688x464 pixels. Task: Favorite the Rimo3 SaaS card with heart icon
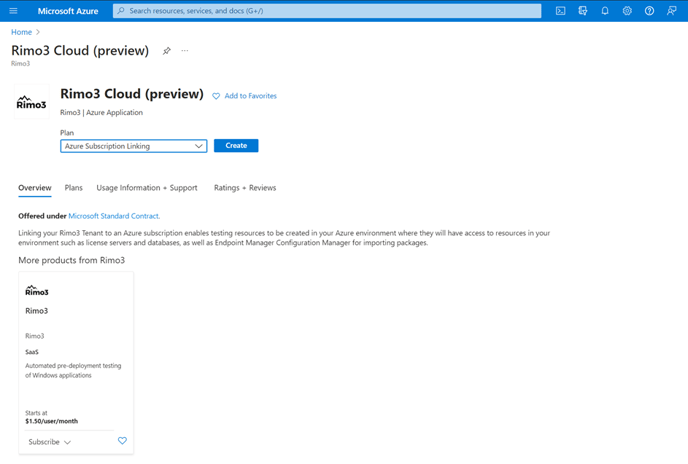(x=122, y=440)
